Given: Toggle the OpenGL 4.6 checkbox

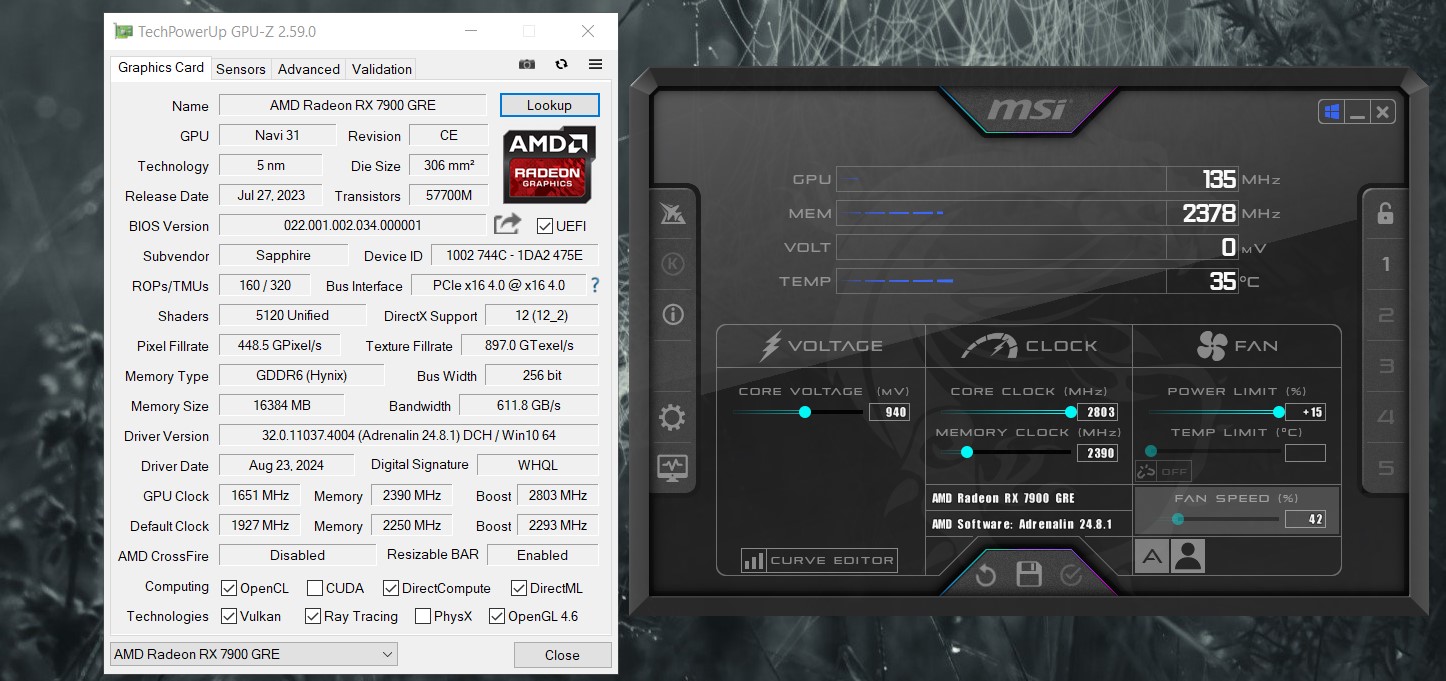Looking at the screenshot, I should (496, 616).
